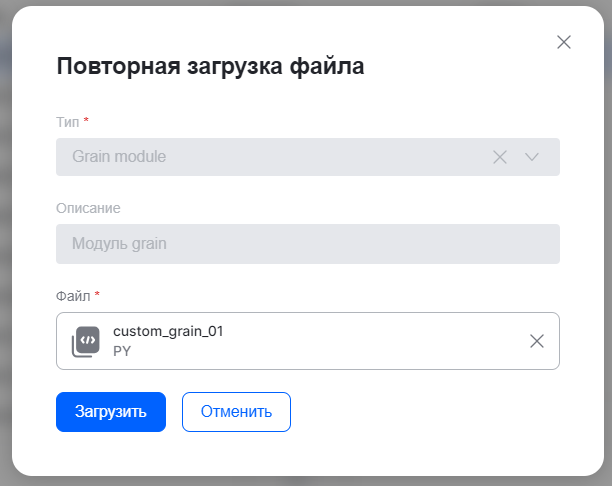Click the Тип field label
This screenshot has height=486, width=612.
tap(67, 121)
